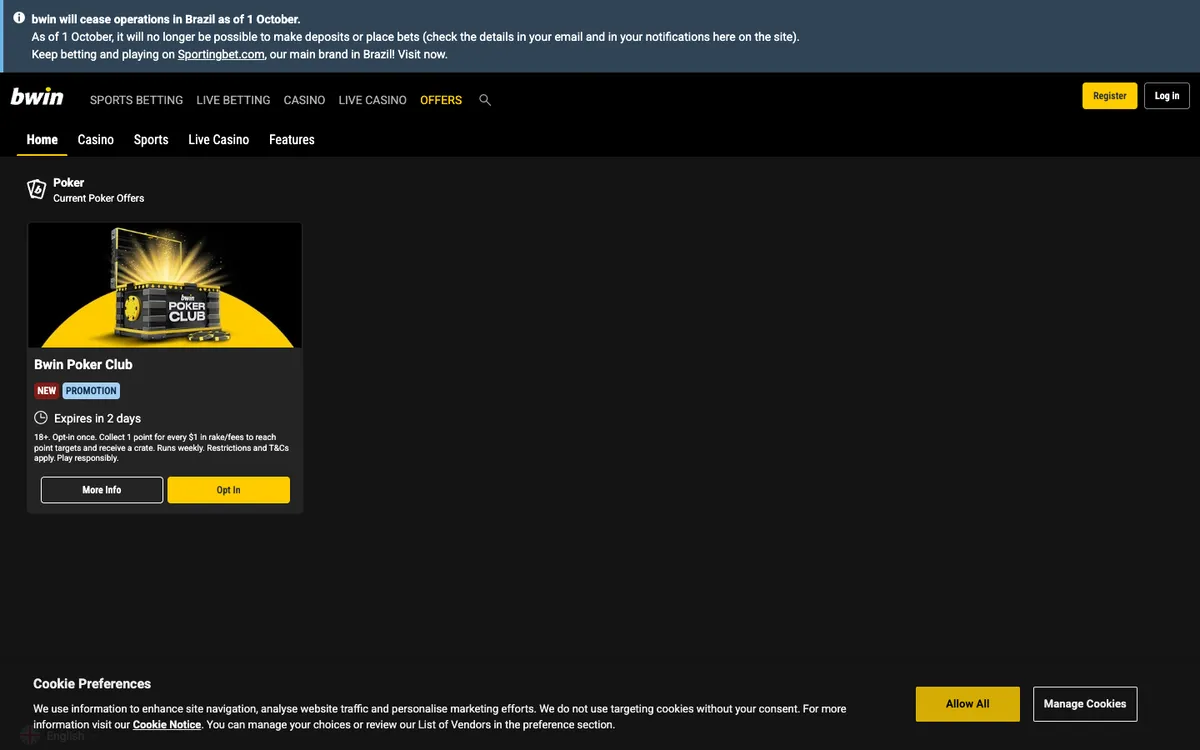1200x750 pixels.
Task: Select the Features tab
Action: 292,140
